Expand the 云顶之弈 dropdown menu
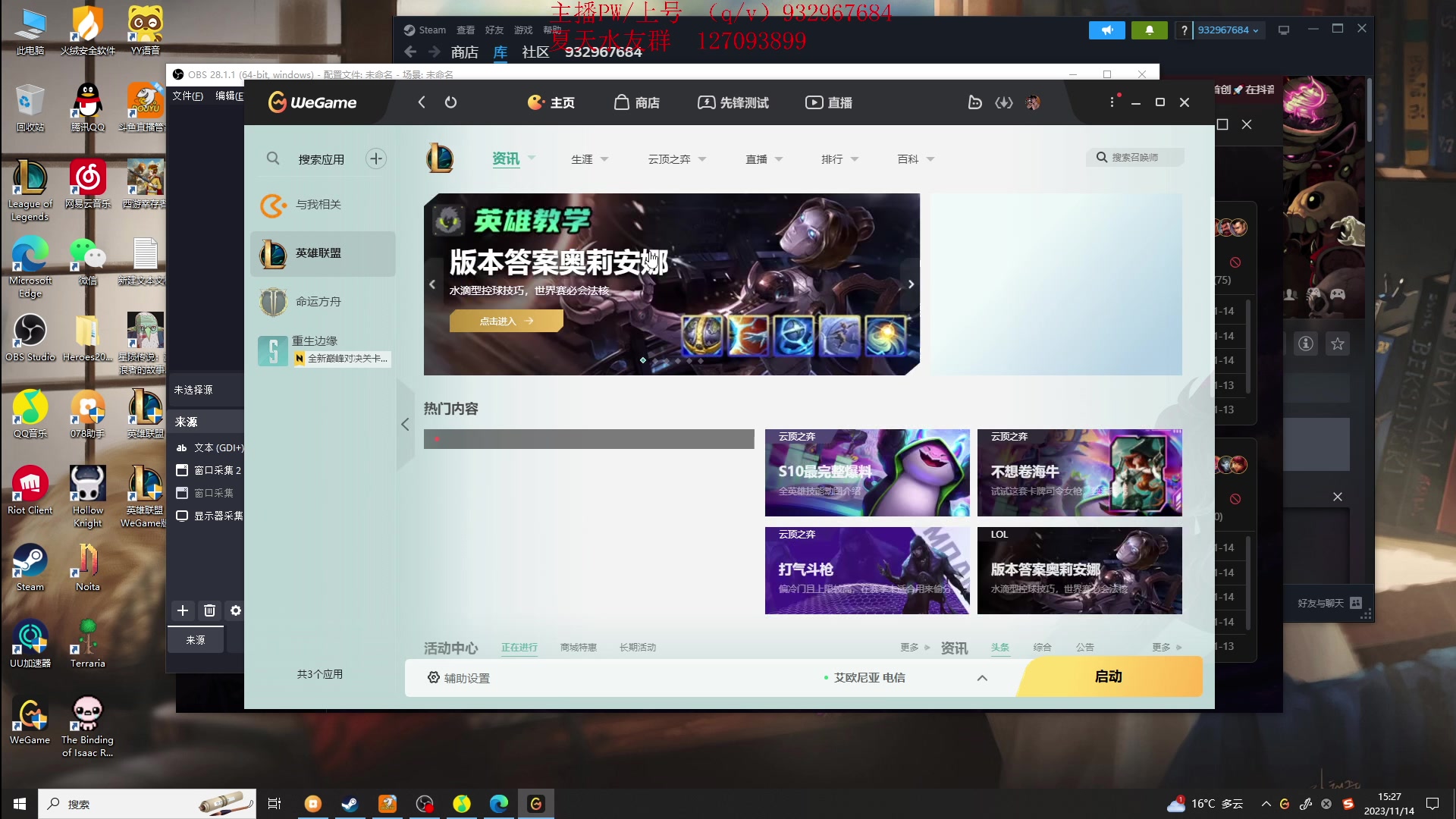 pos(702,159)
